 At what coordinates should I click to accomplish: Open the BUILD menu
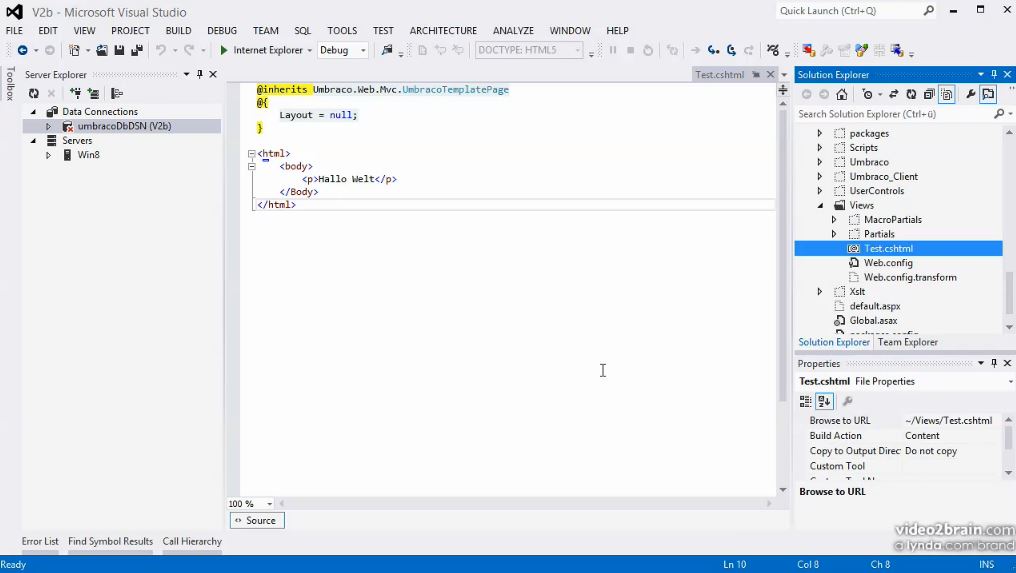[178, 30]
